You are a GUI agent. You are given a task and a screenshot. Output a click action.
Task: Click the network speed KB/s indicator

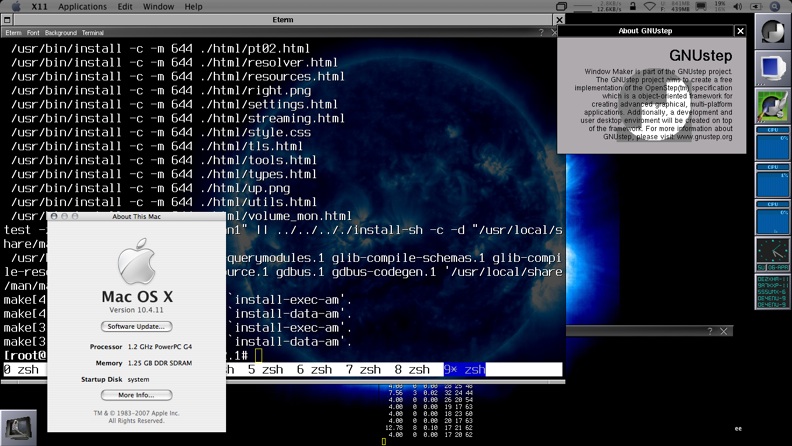click(608, 7)
